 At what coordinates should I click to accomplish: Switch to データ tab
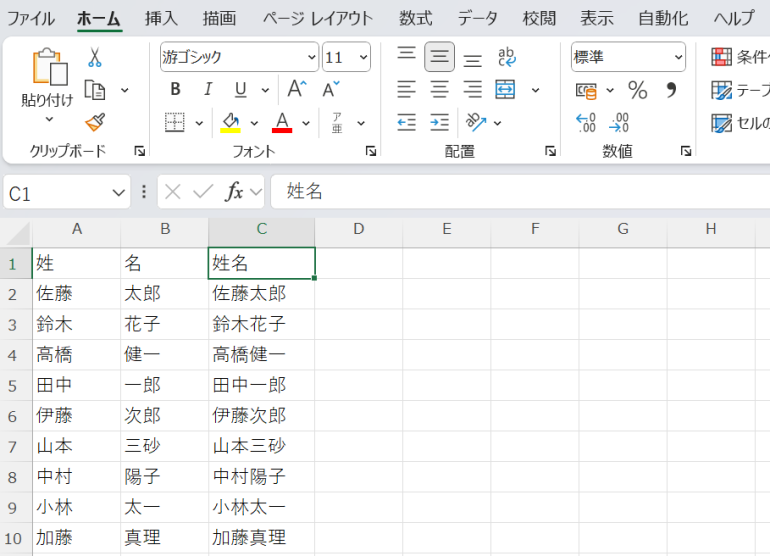477,19
